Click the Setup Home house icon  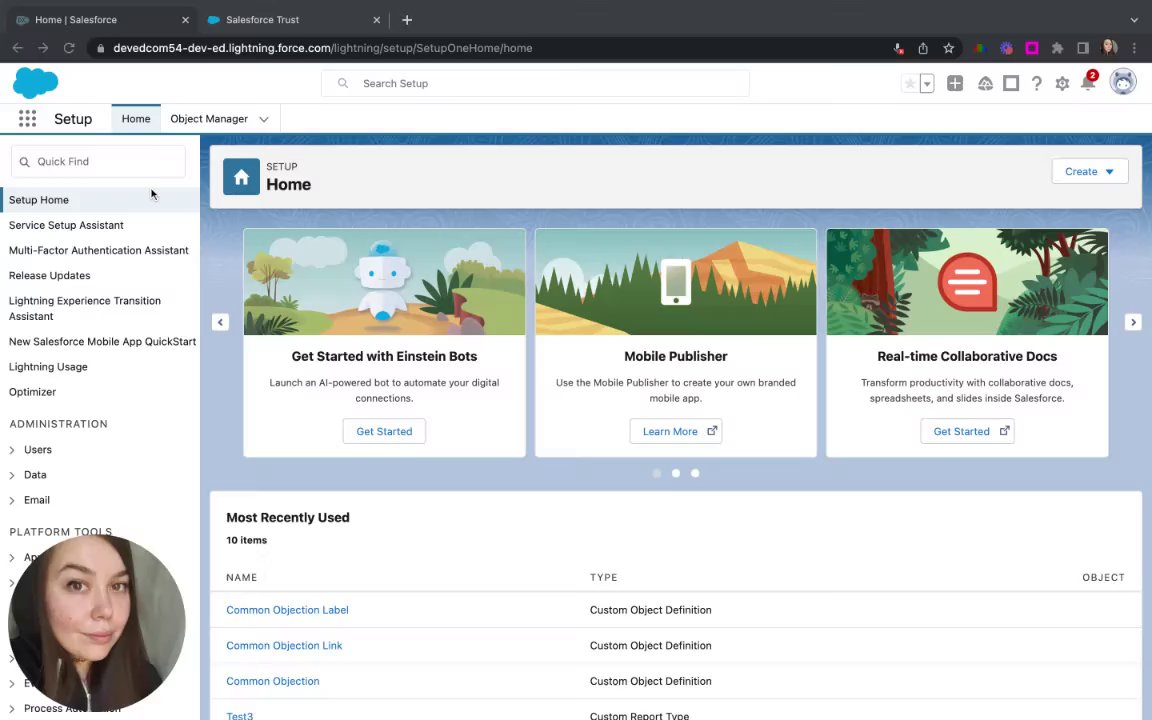pos(241,176)
